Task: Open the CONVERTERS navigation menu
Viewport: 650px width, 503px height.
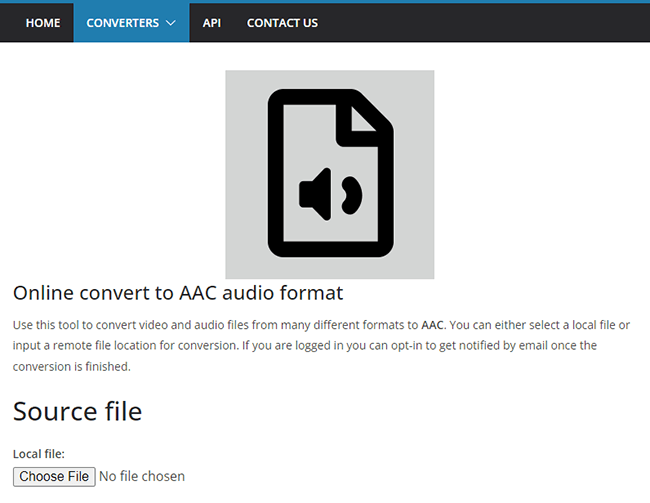Action: (x=131, y=23)
